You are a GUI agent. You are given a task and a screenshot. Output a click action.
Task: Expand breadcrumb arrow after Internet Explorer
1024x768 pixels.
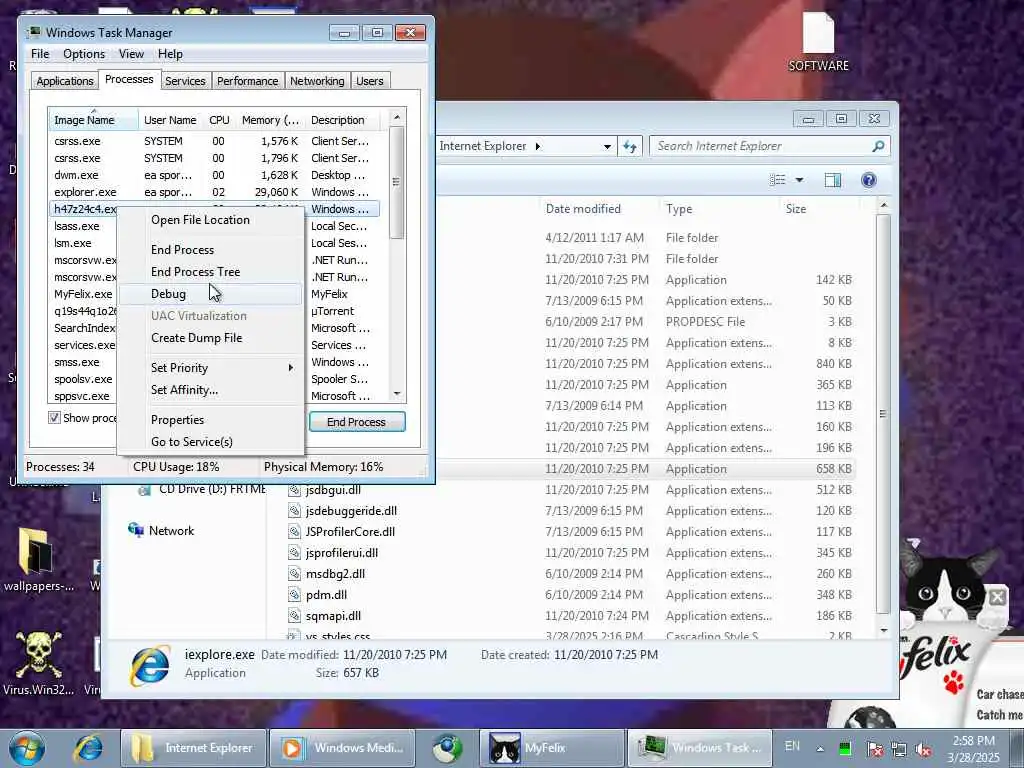click(x=538, y=146)
